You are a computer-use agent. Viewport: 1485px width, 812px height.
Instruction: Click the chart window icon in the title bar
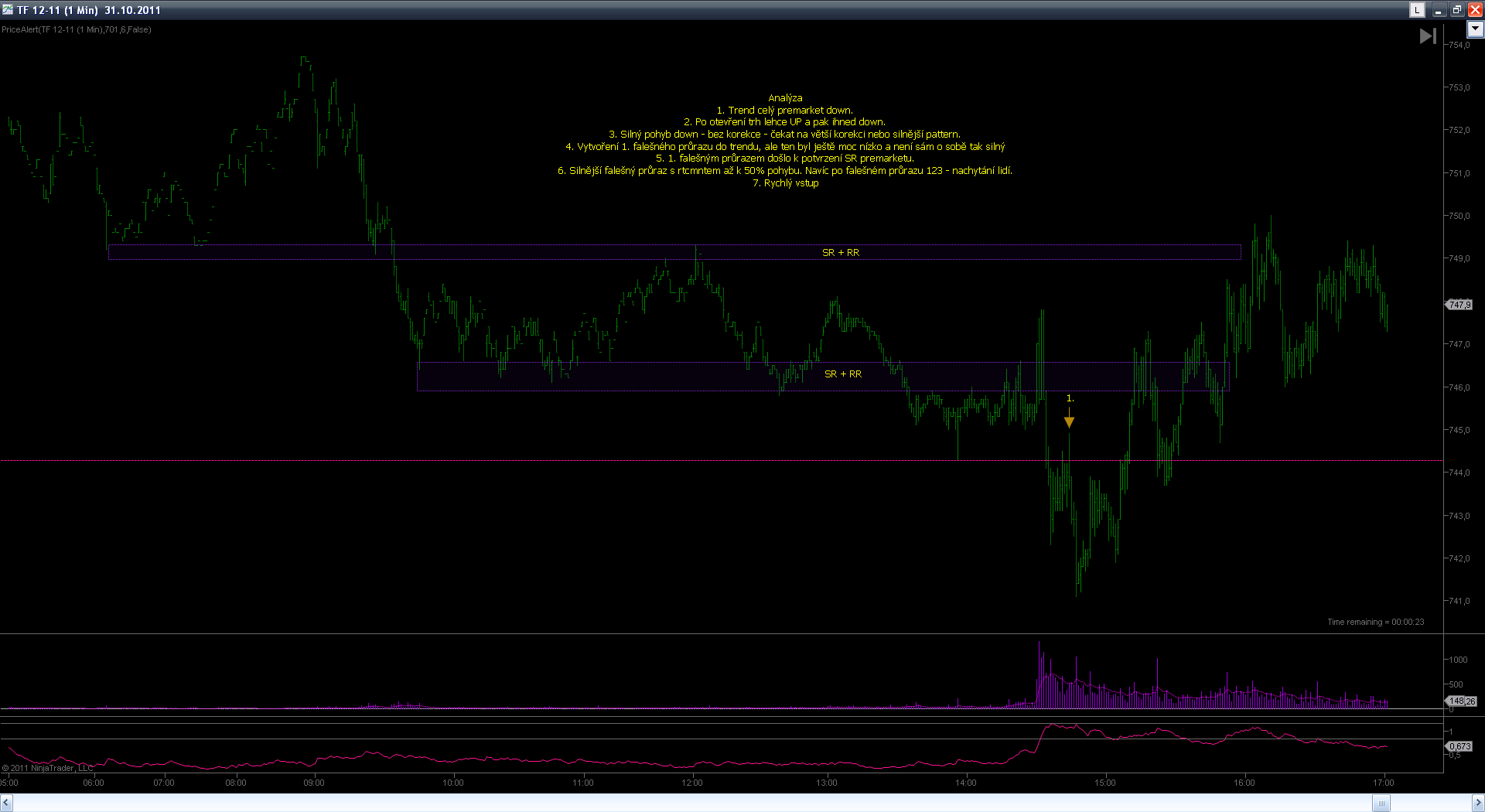[x=8, y=10]
